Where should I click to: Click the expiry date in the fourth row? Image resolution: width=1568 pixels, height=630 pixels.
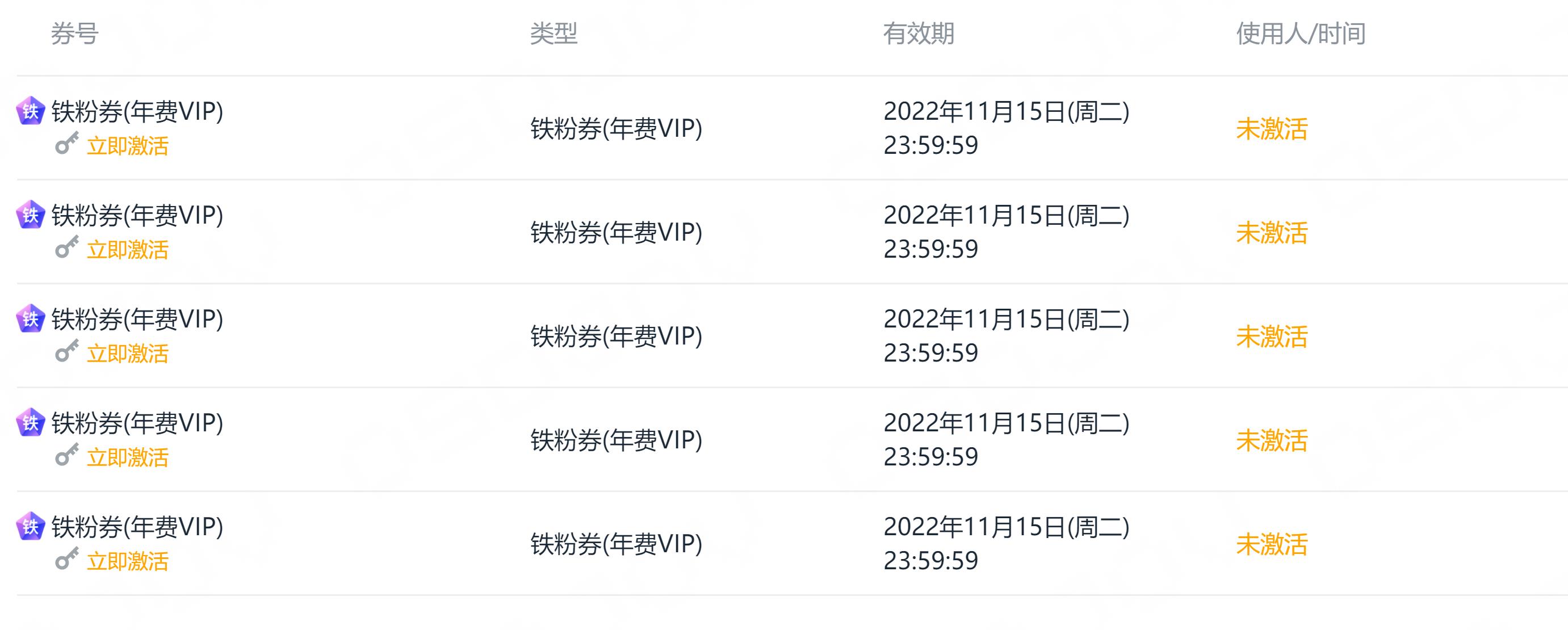1006,439
